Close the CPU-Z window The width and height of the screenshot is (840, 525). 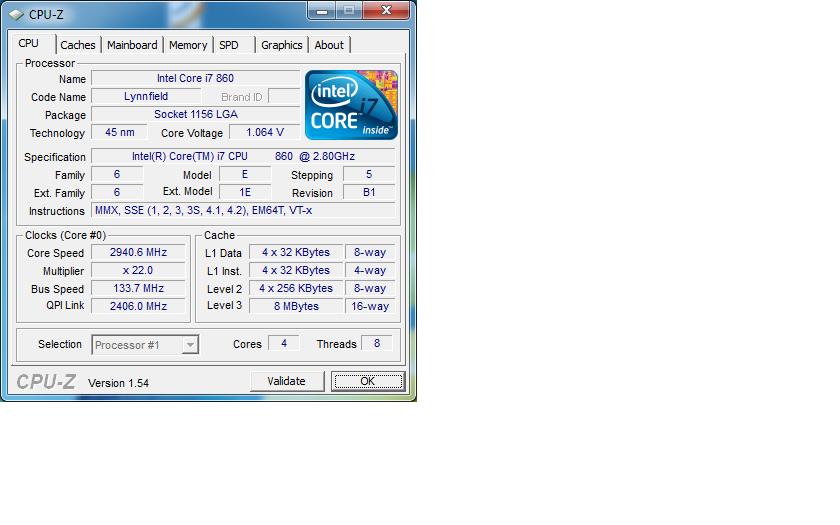point(386,10)
